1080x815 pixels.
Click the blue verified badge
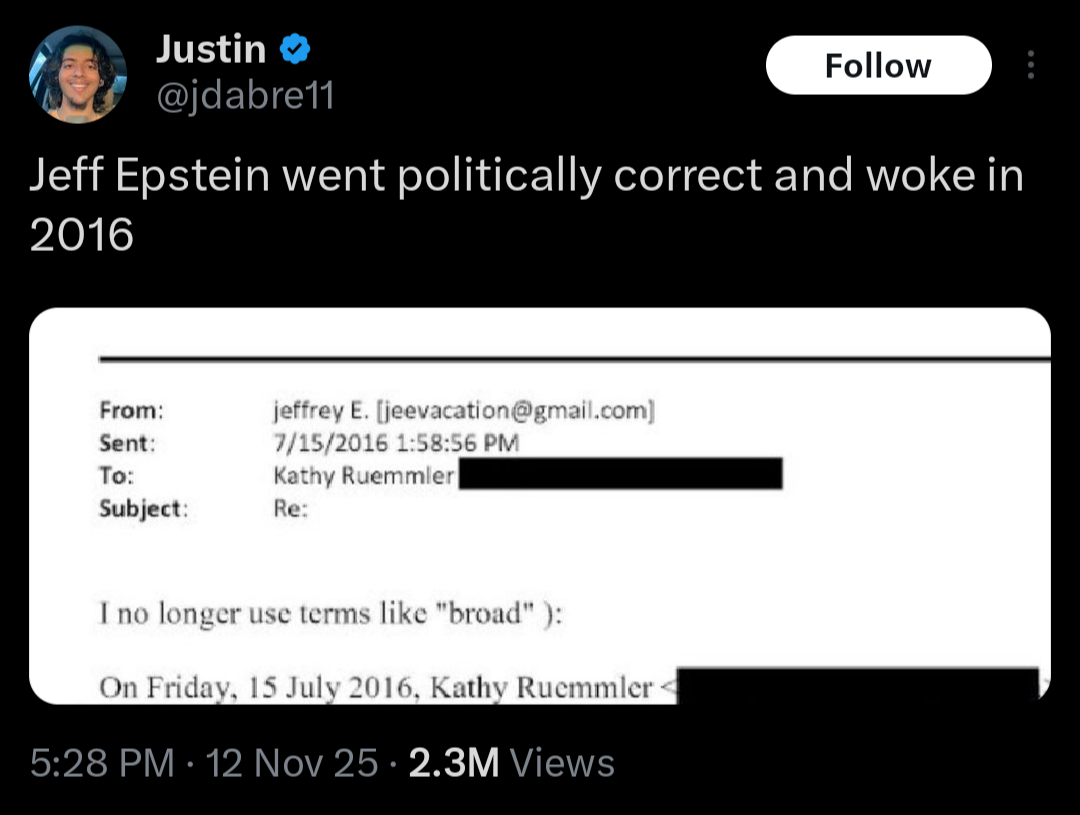pos(293,49)
